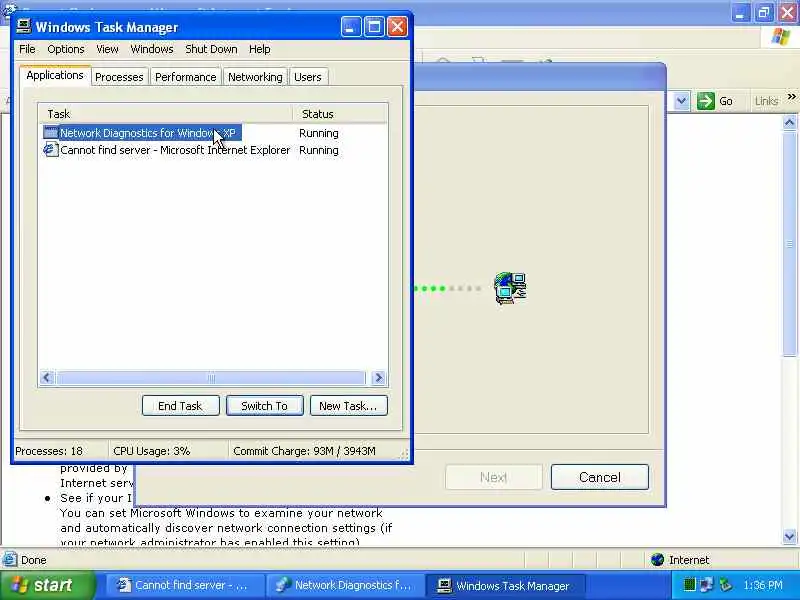The image size is (800, 600).
Task: Click the IE page scroll down arrow
Action: 790,536
